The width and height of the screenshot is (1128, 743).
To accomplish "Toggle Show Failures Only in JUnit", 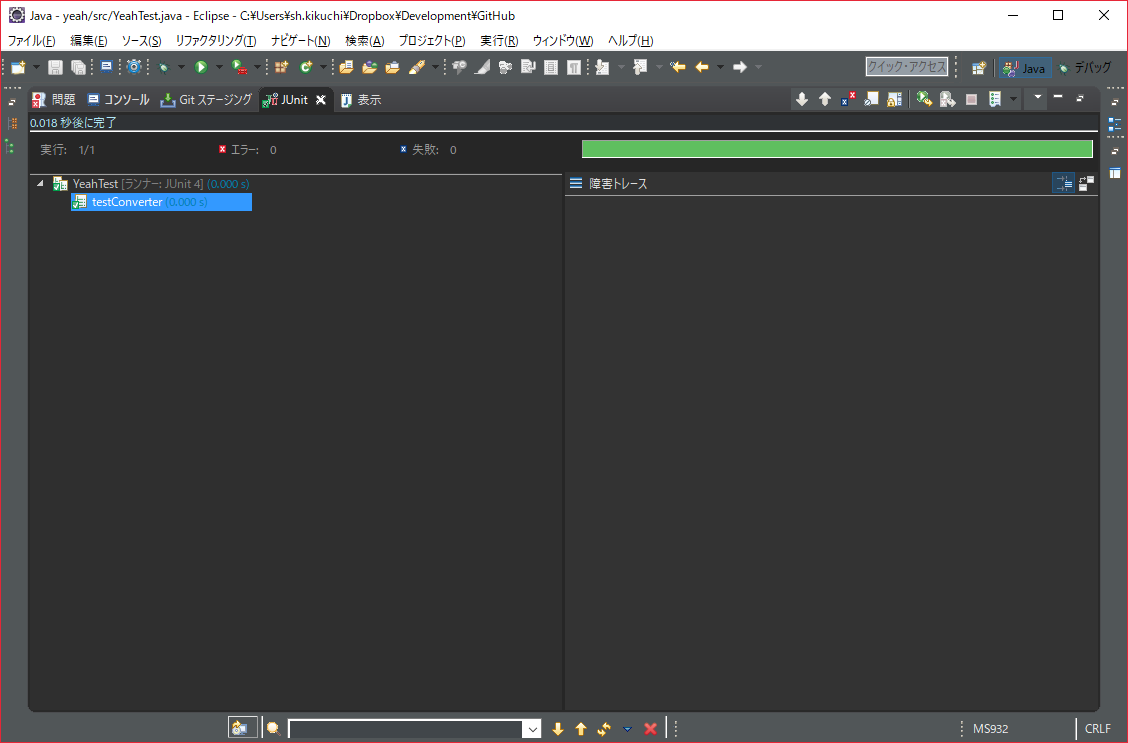I will (848, 99).
